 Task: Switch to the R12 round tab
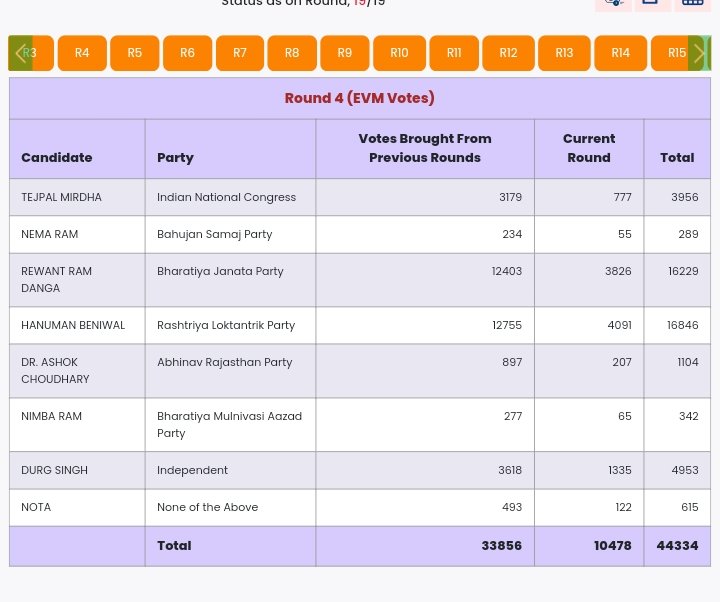coord(508,53)
